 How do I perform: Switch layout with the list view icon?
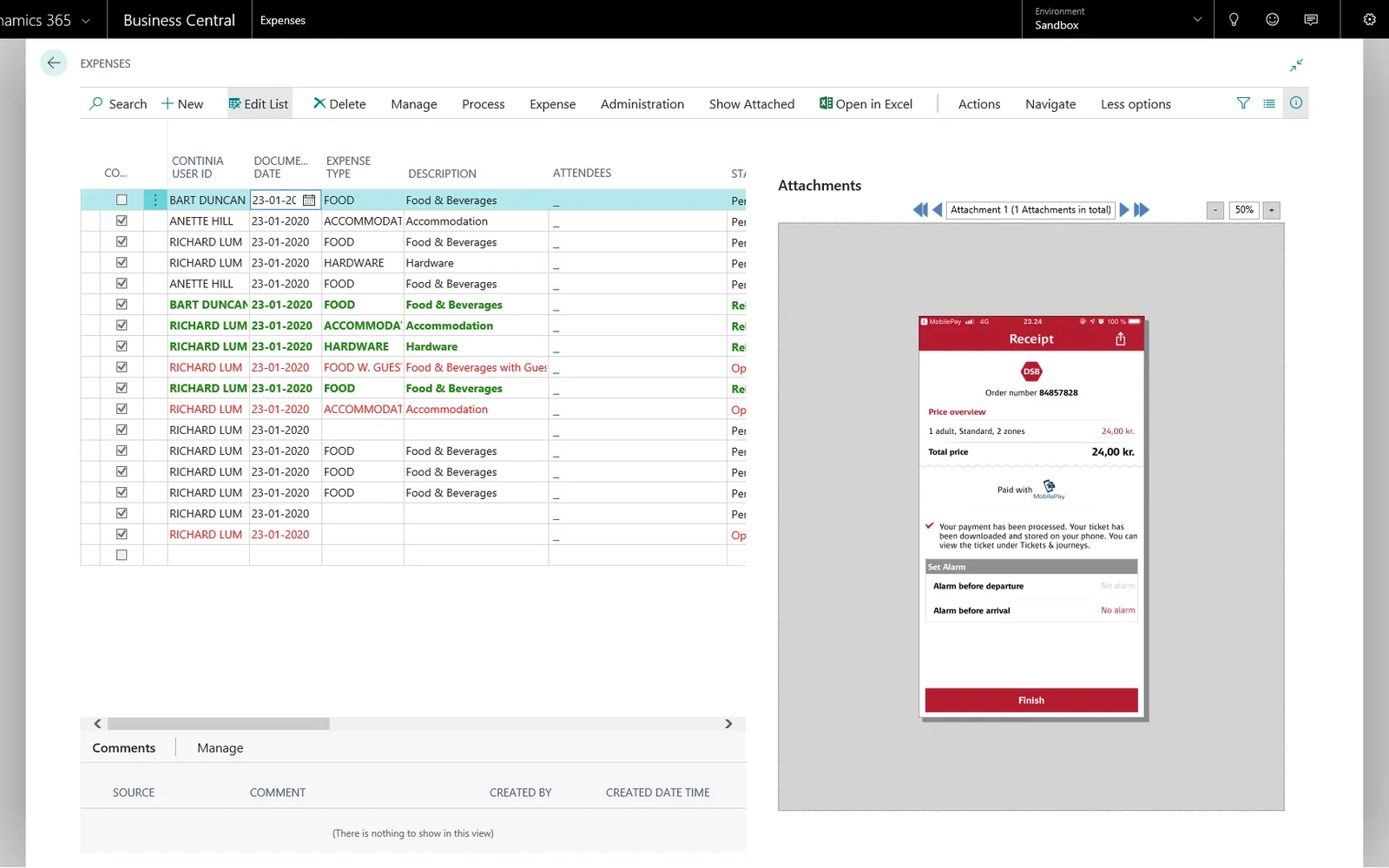click(x=1269, y=103)
